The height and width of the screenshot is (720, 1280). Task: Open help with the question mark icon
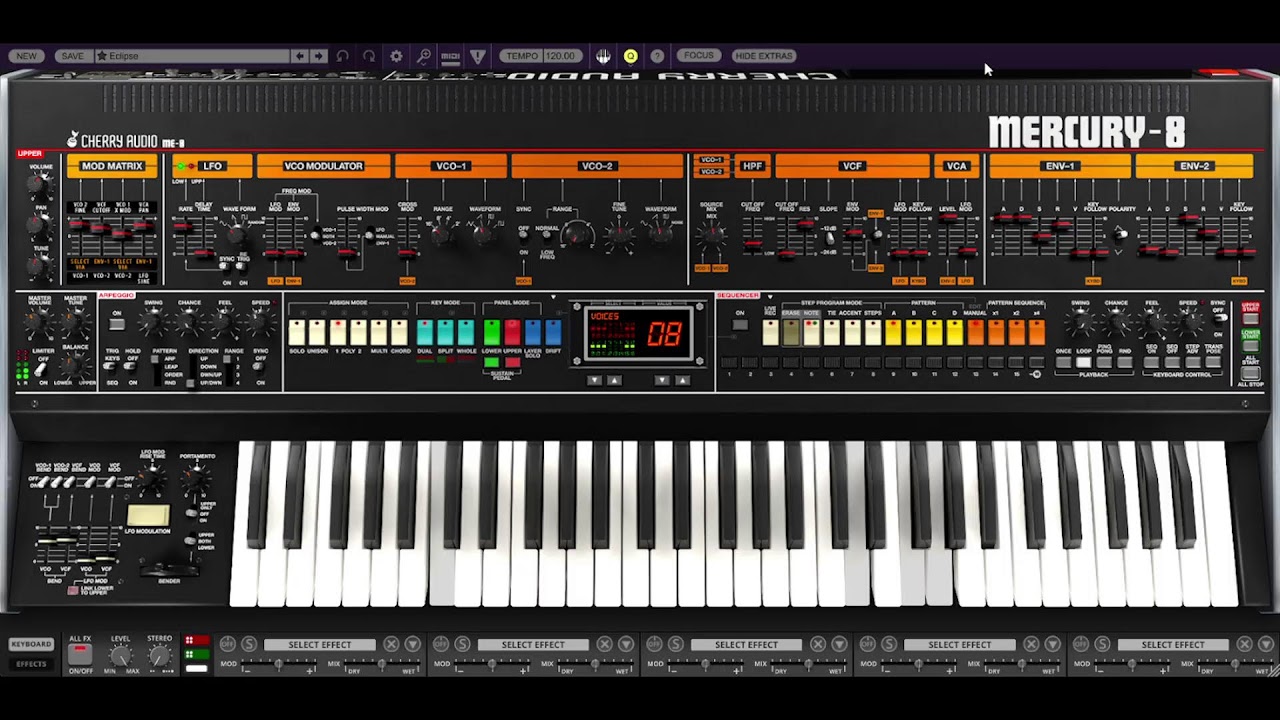[657, 56]
